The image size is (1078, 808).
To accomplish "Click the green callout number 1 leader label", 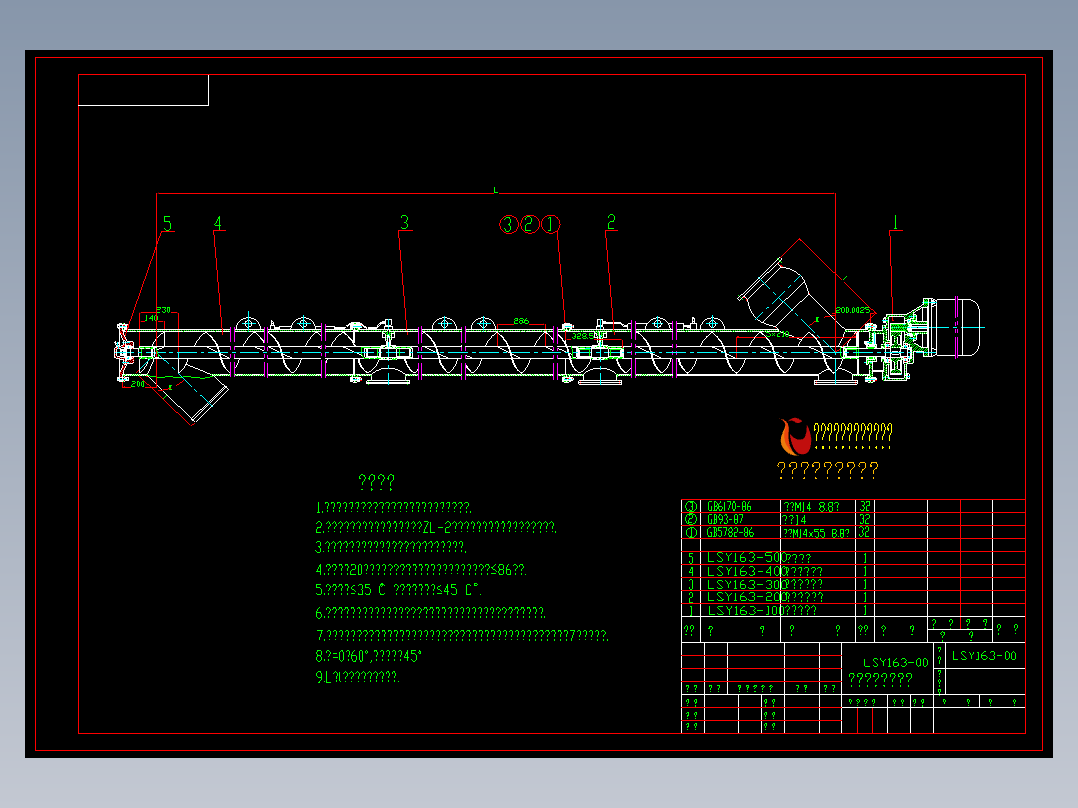I will tap(895, 222).
